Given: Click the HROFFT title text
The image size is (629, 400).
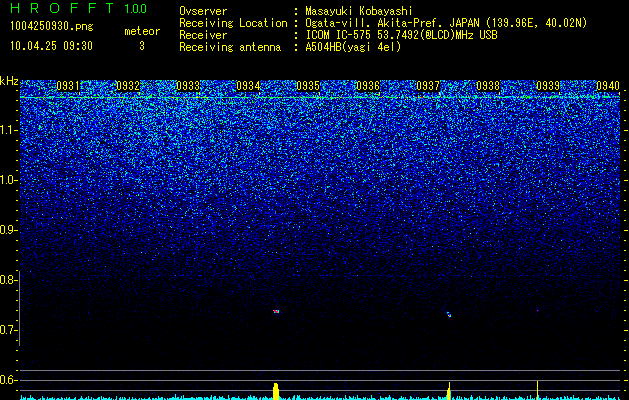Looking at the screenshot, I should (62, 8).
